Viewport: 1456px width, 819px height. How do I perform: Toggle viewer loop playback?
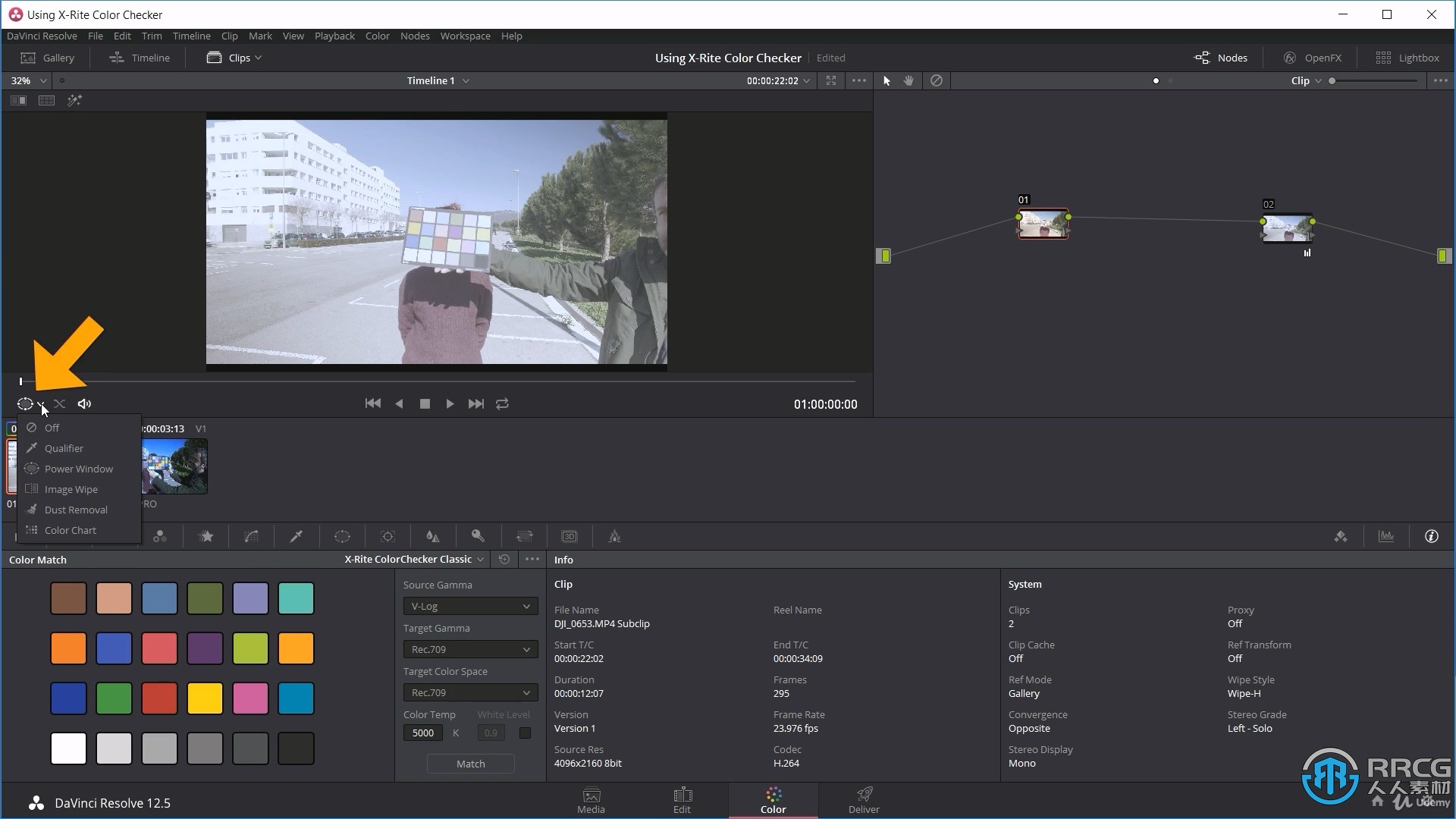point(502,404)
